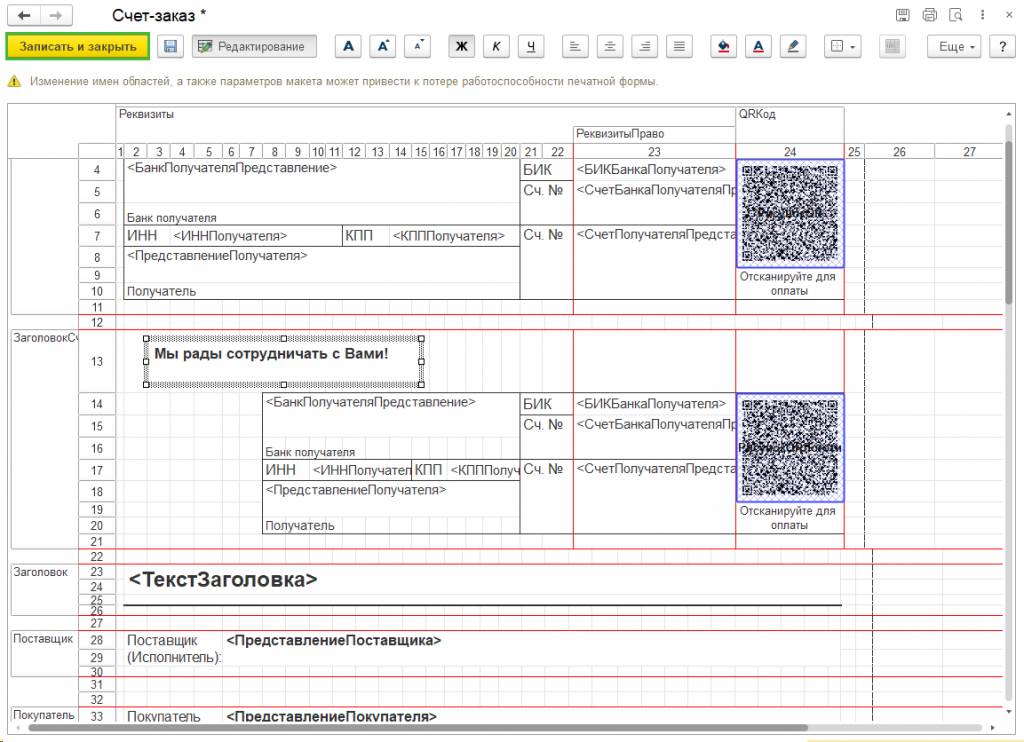
Task: Open the three-dot more options menu
Action: (x=982, y=15)
